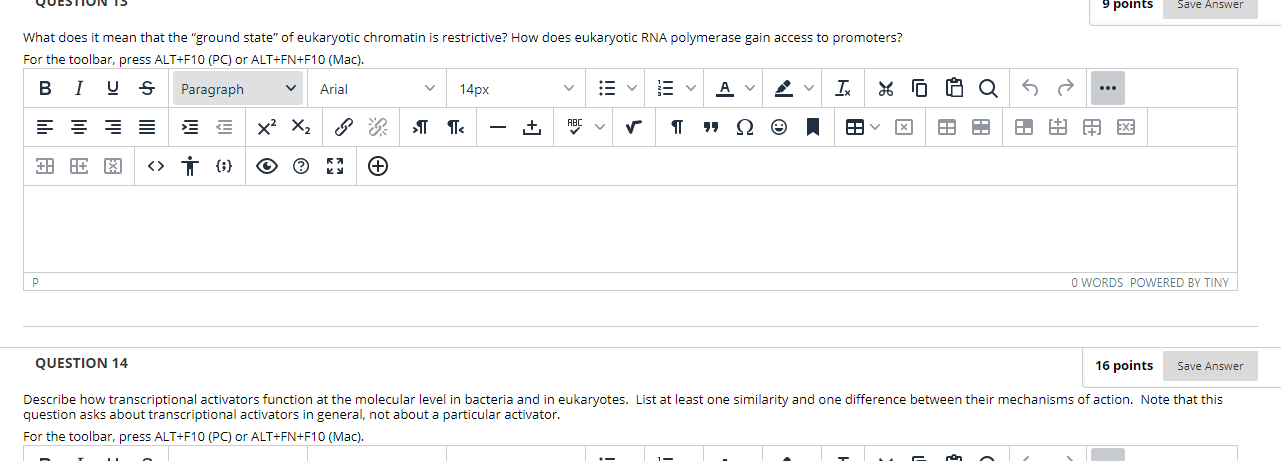This screenshot has width=1281, height=461.
Task: Open find and replace with the magnifier icon
Action: [x=987, y=89]
